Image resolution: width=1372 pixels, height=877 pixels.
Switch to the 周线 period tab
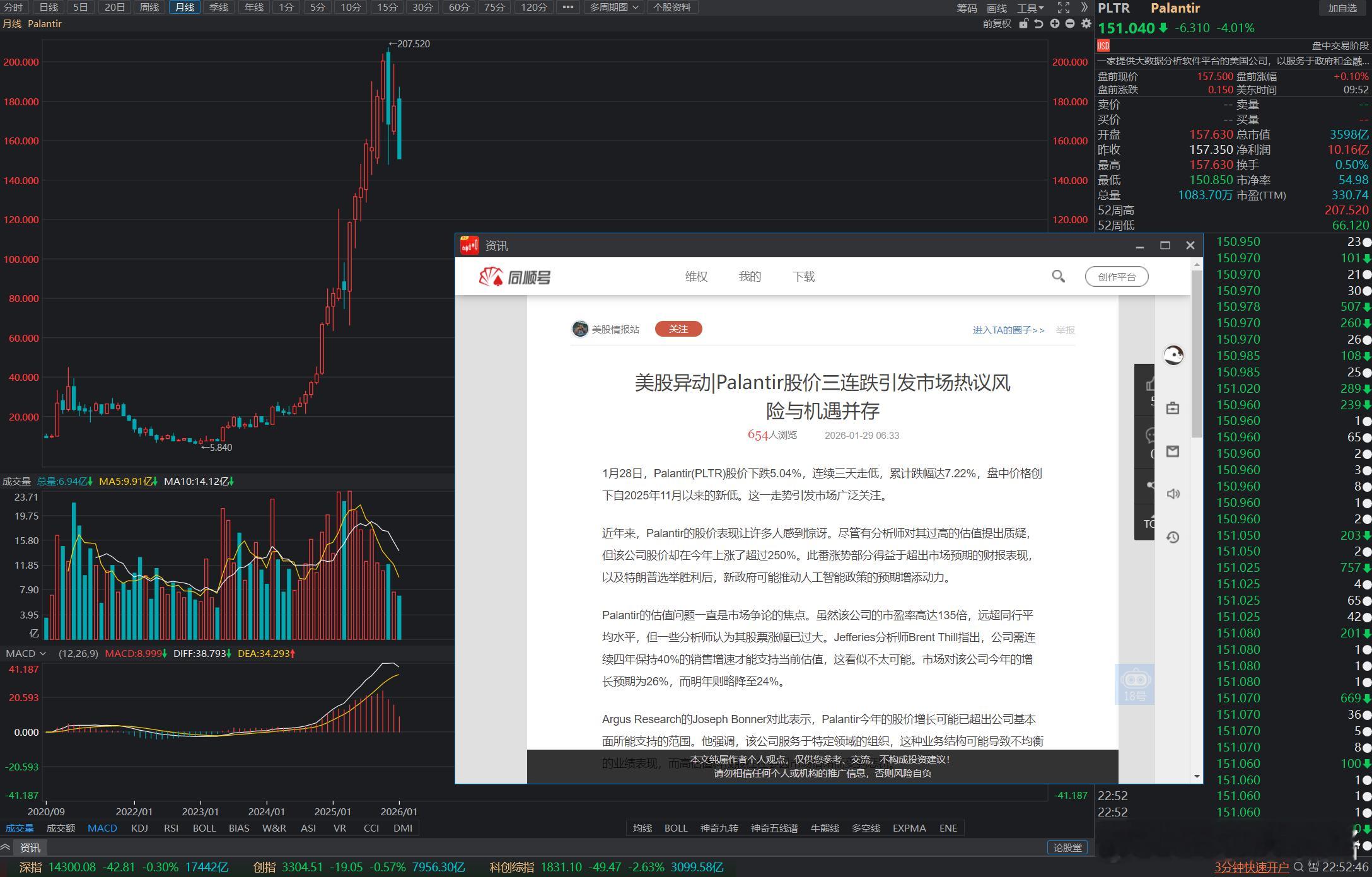coord(149,8)
